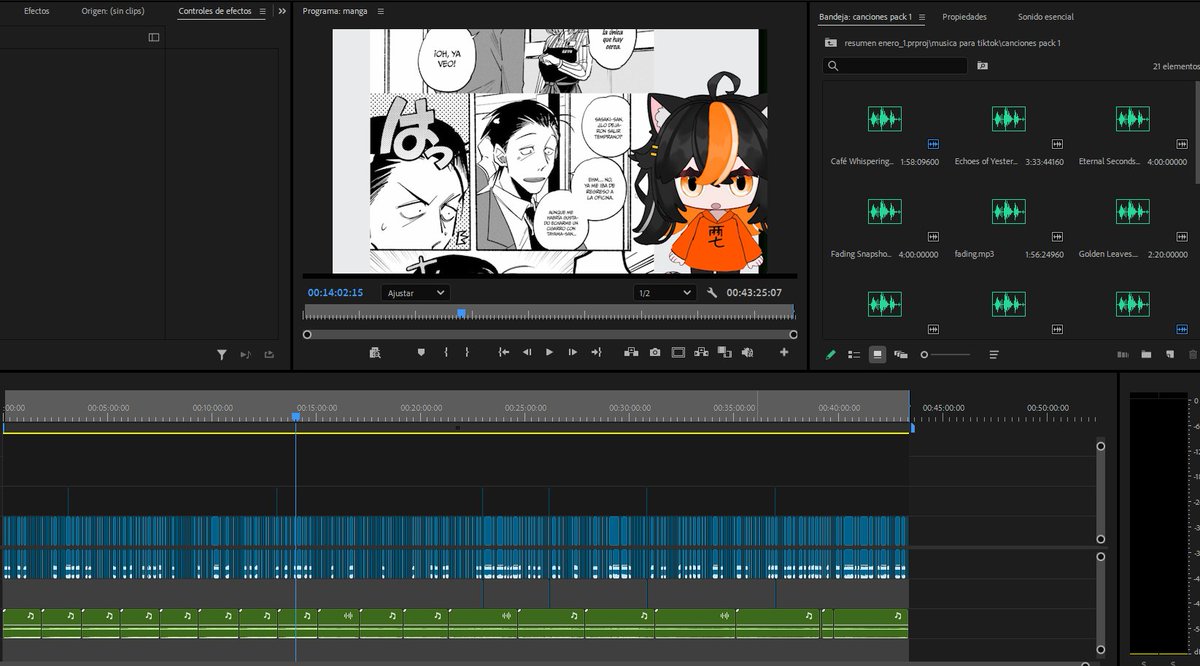Viewport: 1200px width, 666px height.
Task: Click usage badge under Café Whispering thumbnail
Action: [933, 144]
